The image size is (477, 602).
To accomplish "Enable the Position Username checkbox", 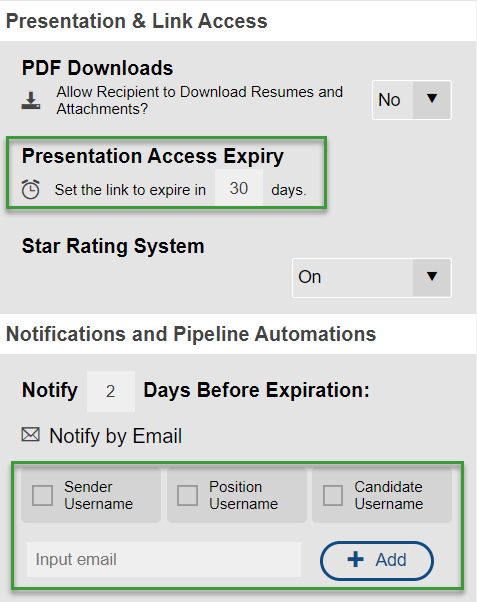I will point(187,495).
